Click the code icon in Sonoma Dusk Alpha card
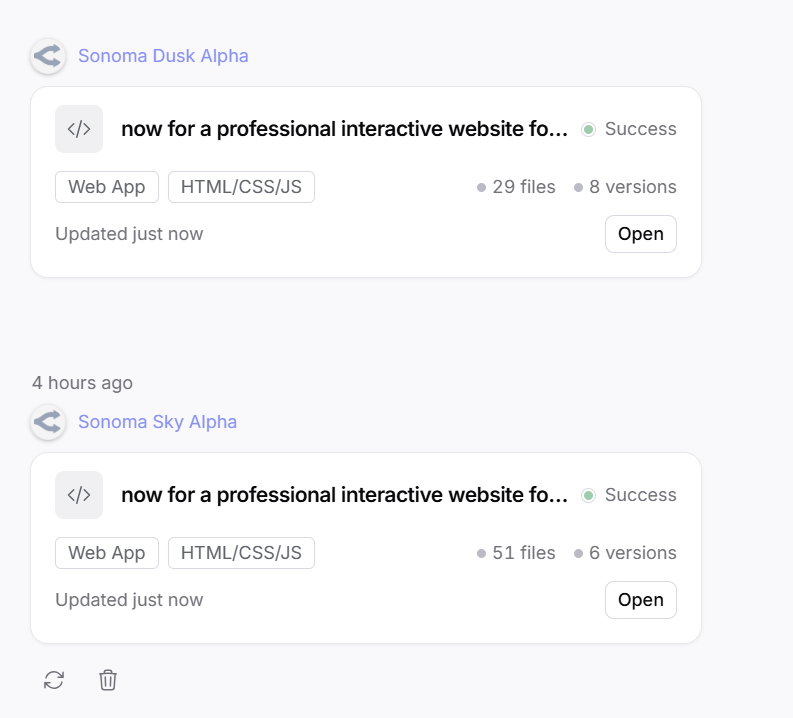 (79, 129)
